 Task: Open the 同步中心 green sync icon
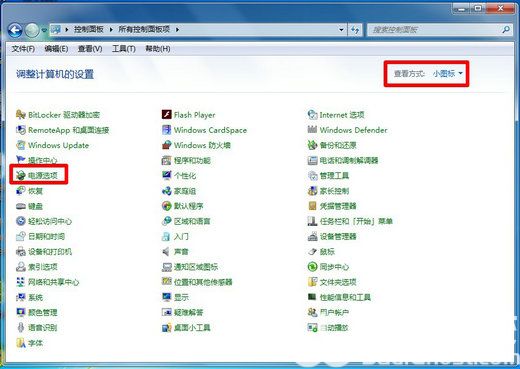(312, 267)
